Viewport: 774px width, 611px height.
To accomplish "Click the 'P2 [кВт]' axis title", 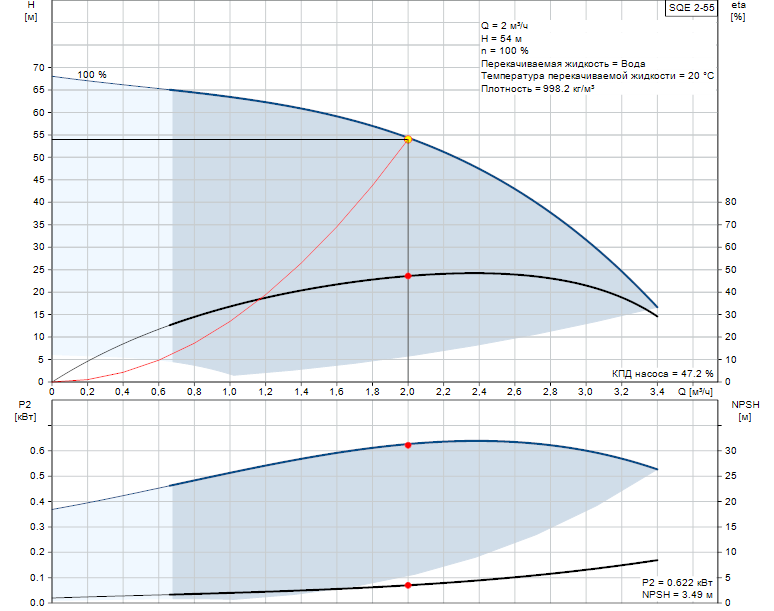I will [28, 410].
